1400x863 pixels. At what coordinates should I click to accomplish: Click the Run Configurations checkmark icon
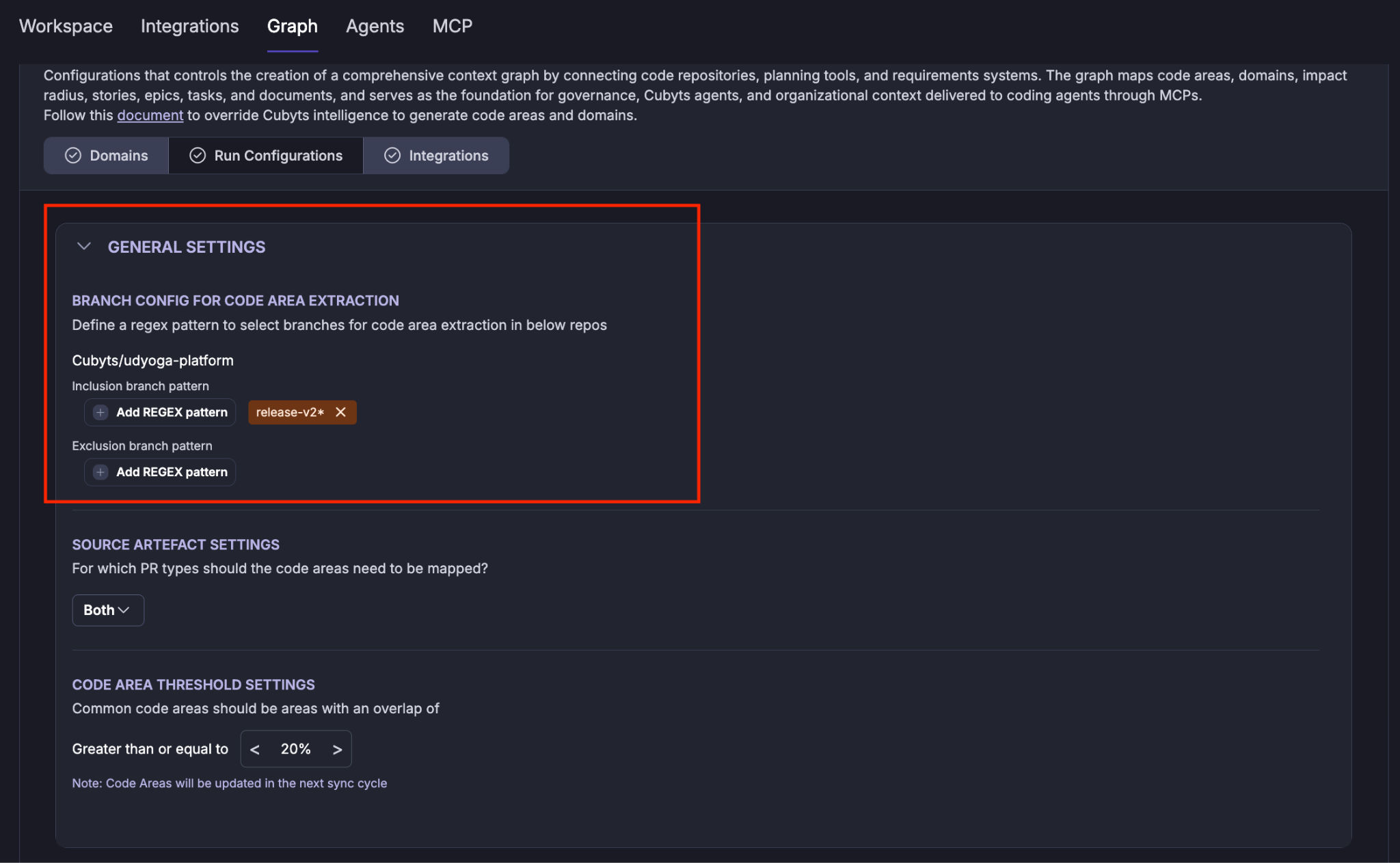198,155
